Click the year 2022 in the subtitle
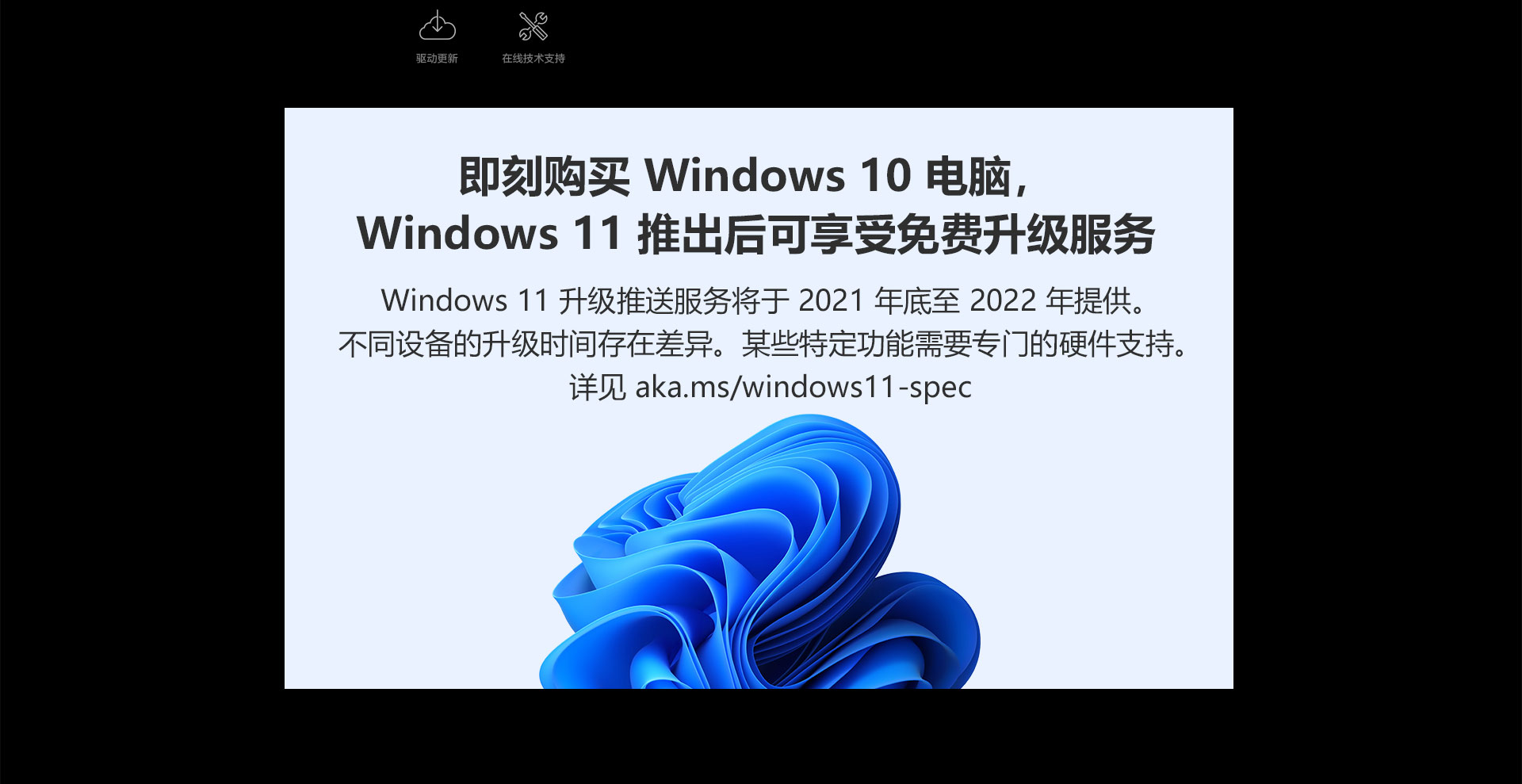This screenshot has height=784, width=1522. tap(1003, 301)
